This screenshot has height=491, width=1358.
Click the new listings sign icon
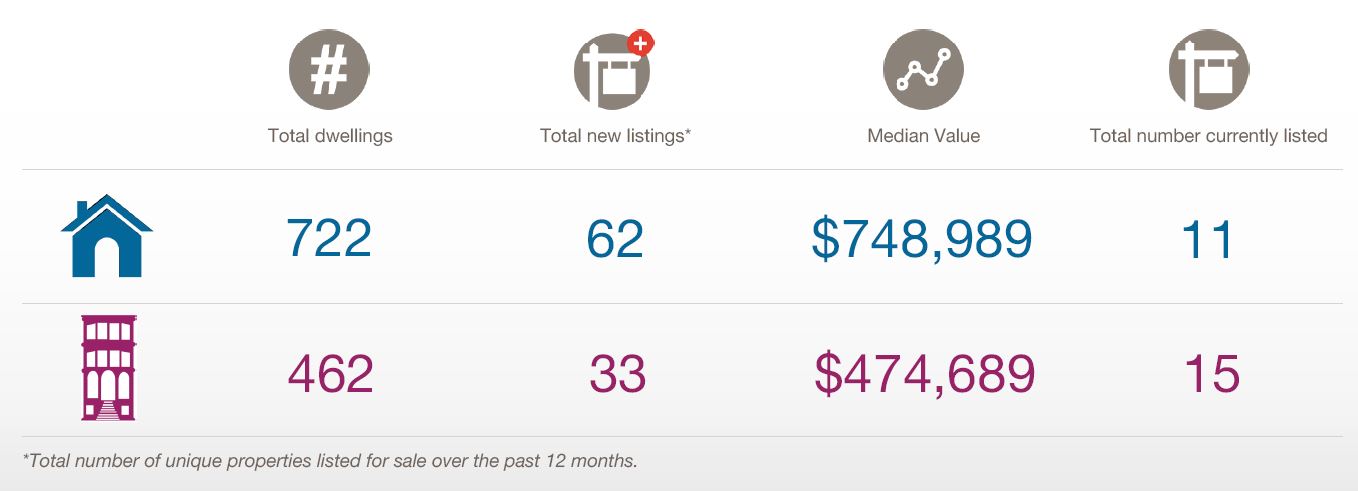coord(612,71)
